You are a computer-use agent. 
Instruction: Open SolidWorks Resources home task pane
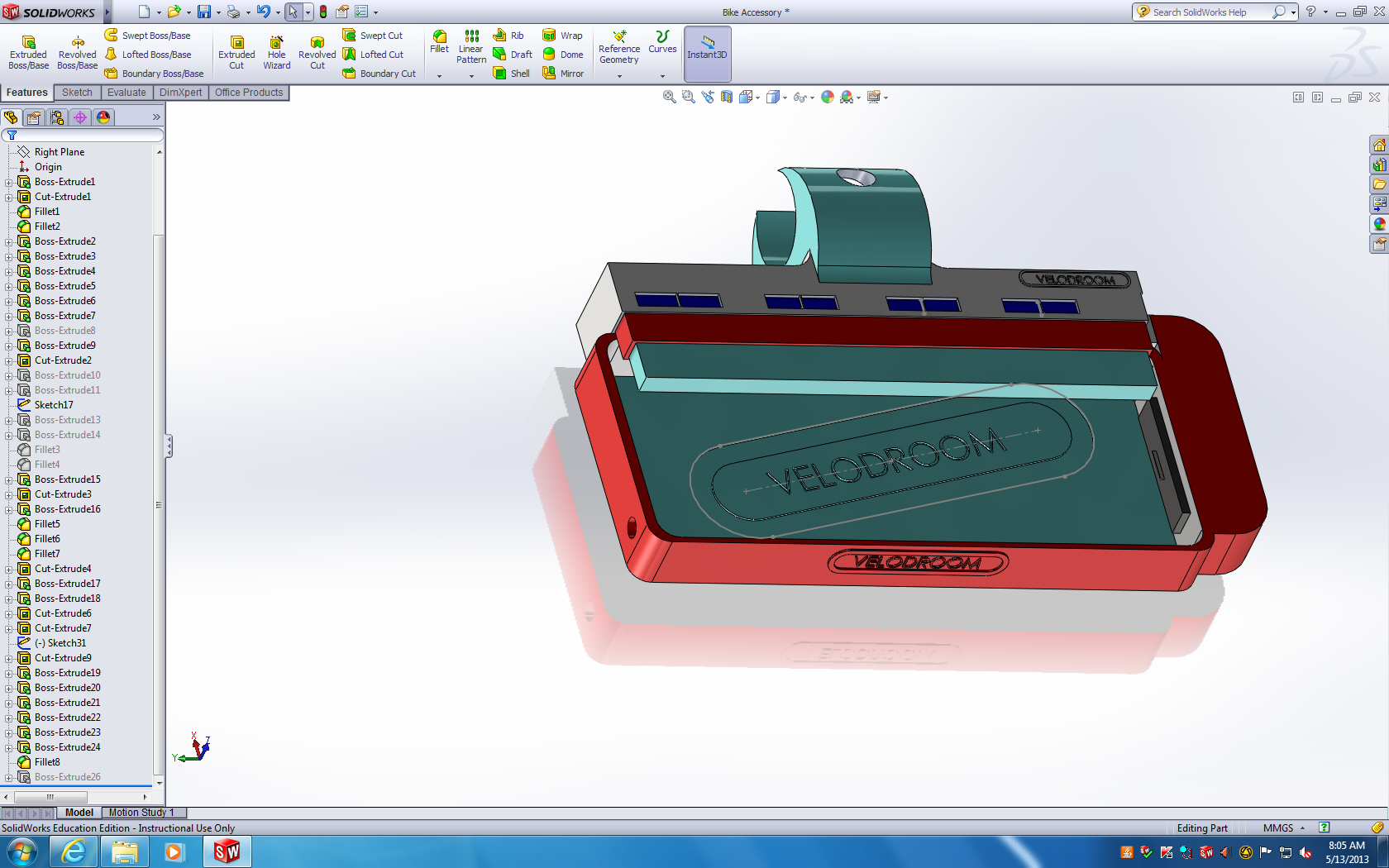[1379, 145]
